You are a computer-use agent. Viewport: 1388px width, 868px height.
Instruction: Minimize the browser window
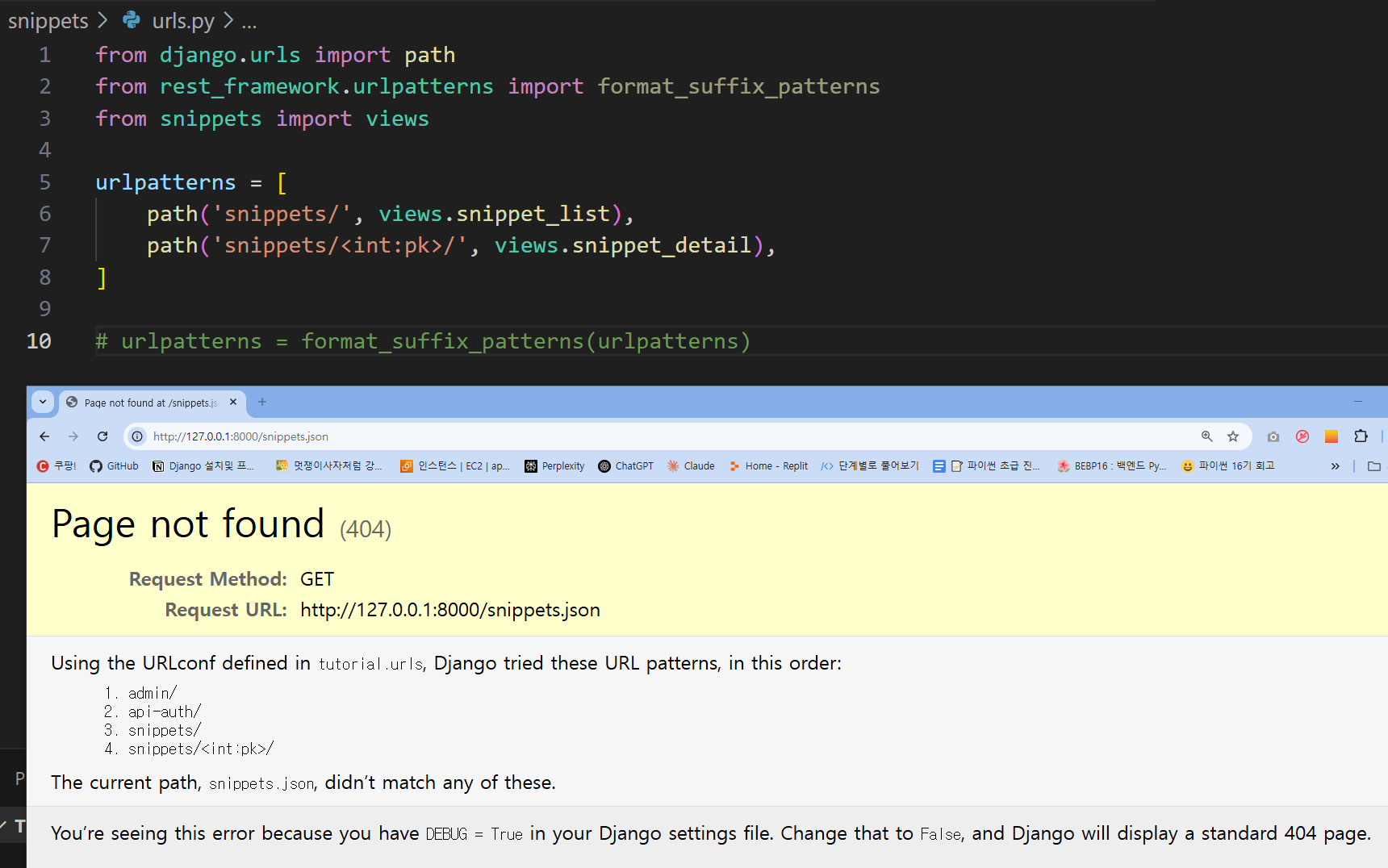click(1358, 402)
